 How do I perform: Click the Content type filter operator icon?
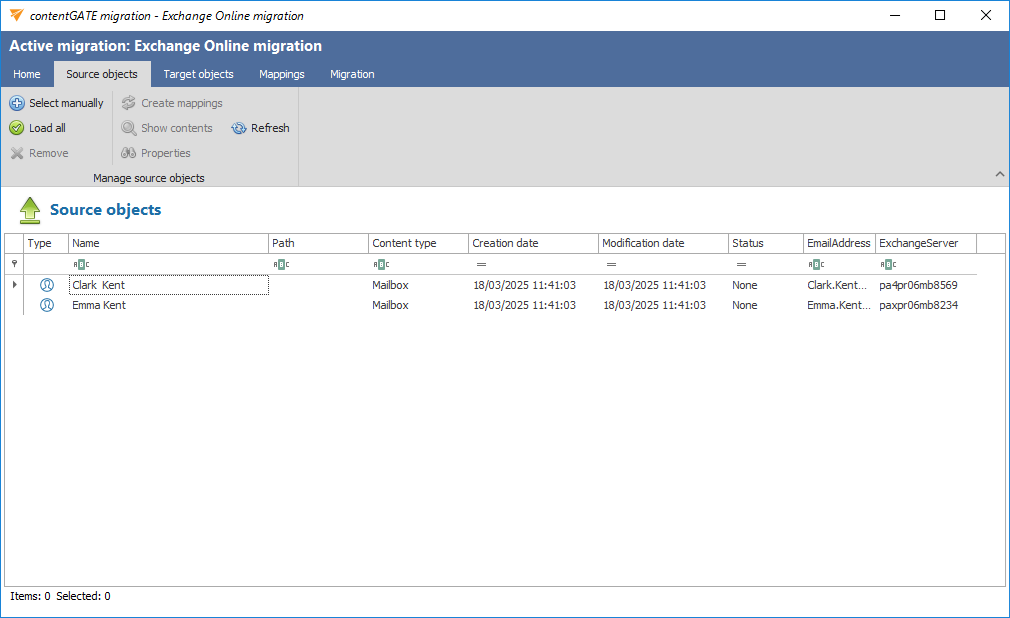[x=381, y=264]
